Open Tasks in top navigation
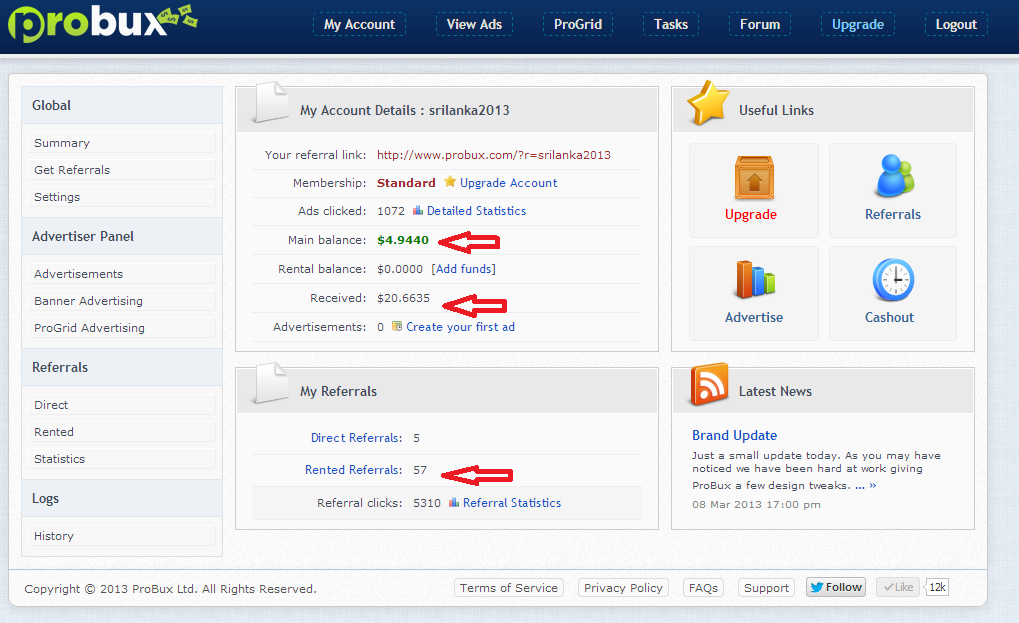The image size is (1019, 623). pos(671,25)
